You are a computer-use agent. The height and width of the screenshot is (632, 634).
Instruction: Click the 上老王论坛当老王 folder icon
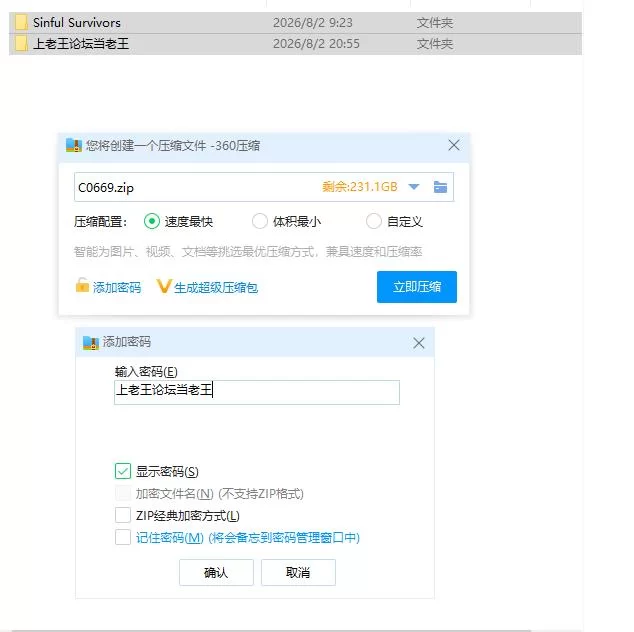point(21,44)
